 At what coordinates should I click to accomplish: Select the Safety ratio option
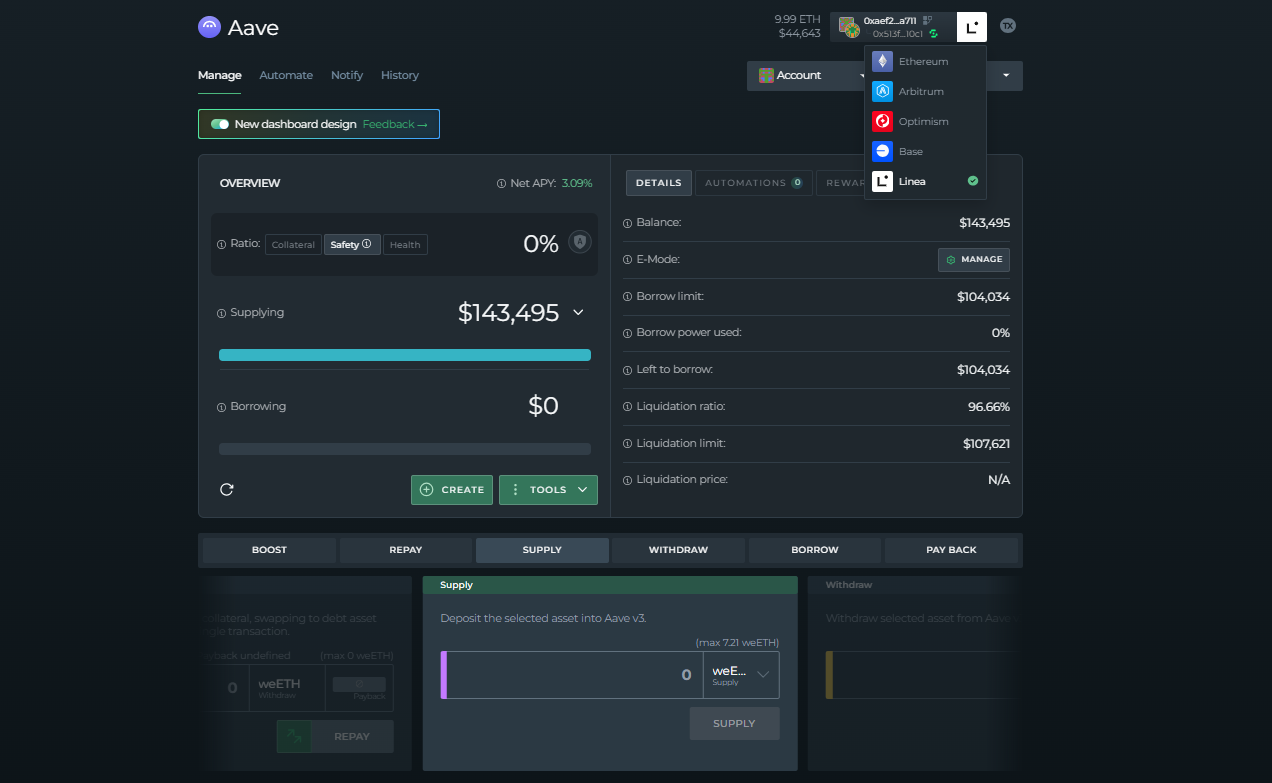point(352,245)
